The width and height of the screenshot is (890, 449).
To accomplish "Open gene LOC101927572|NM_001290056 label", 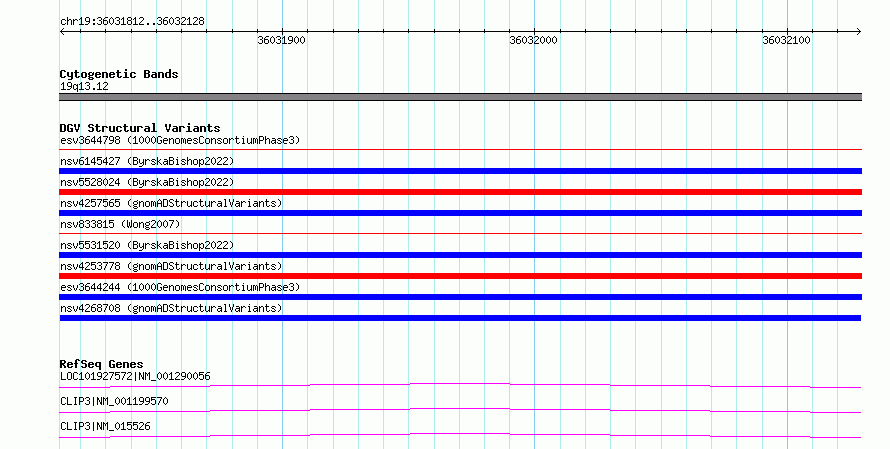I will 135,376.
